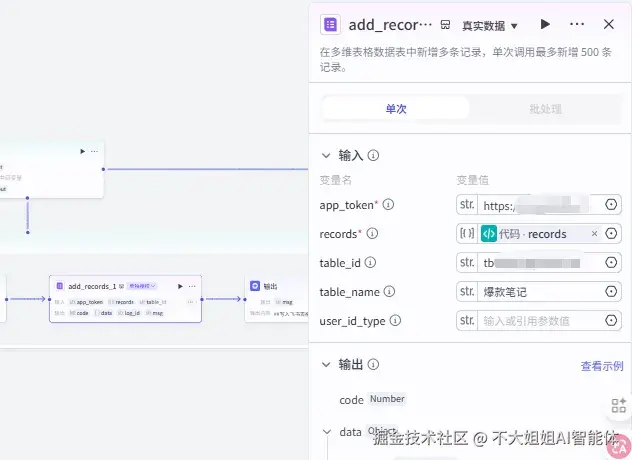Open the str. type selector for table_id
The height and width of the screenshot is (460, 632).
[x=467, y=263]
